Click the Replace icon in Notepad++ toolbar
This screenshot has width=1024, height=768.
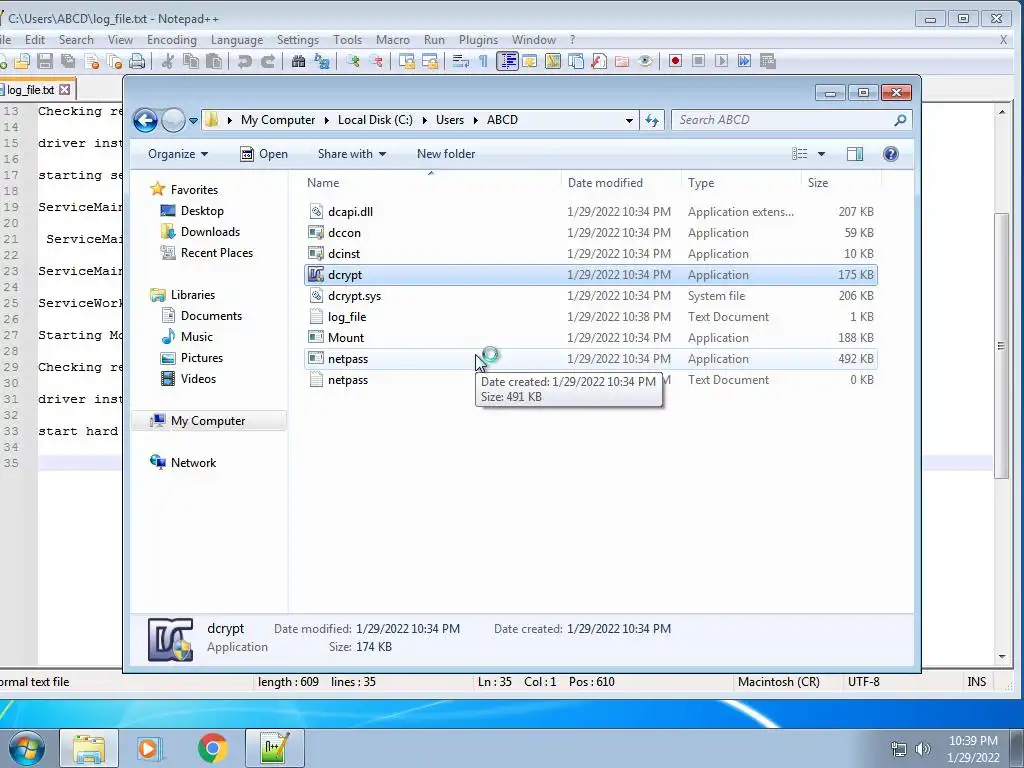click(x=321, y=61)
